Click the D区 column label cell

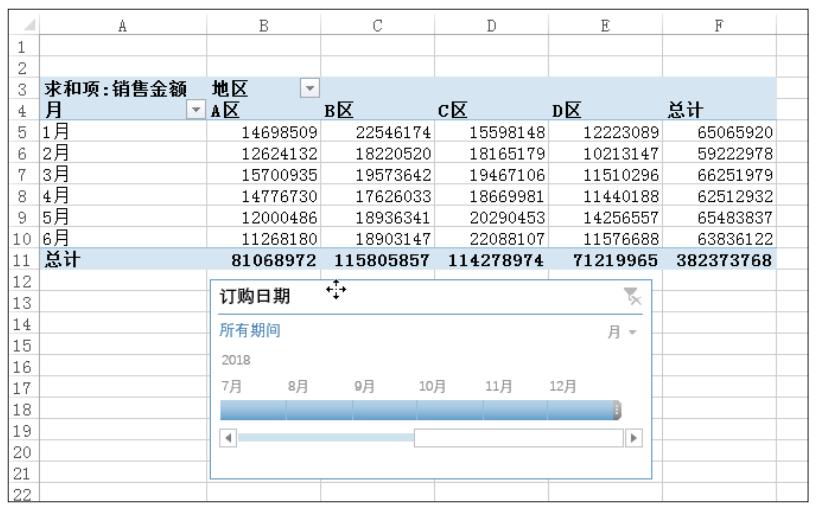605,110
